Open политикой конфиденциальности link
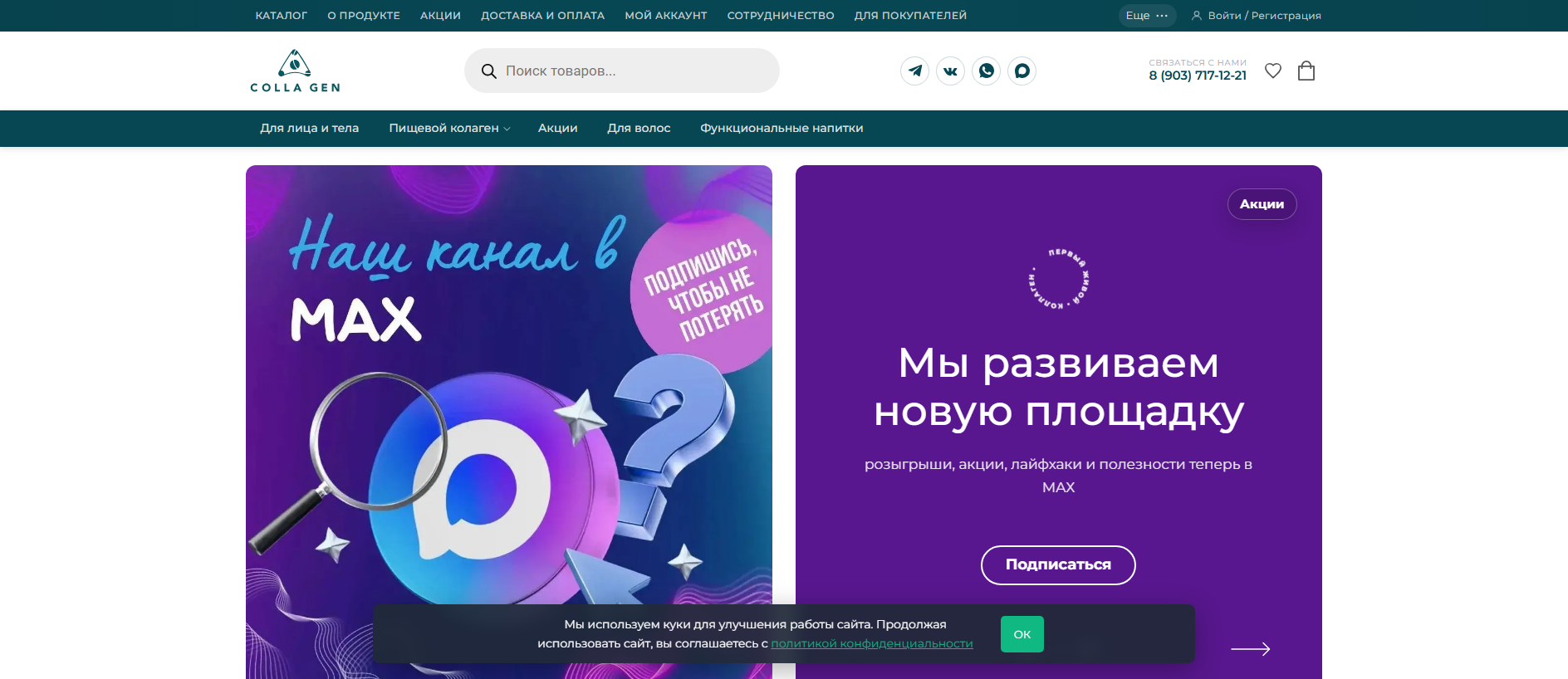 coord(871,643)
